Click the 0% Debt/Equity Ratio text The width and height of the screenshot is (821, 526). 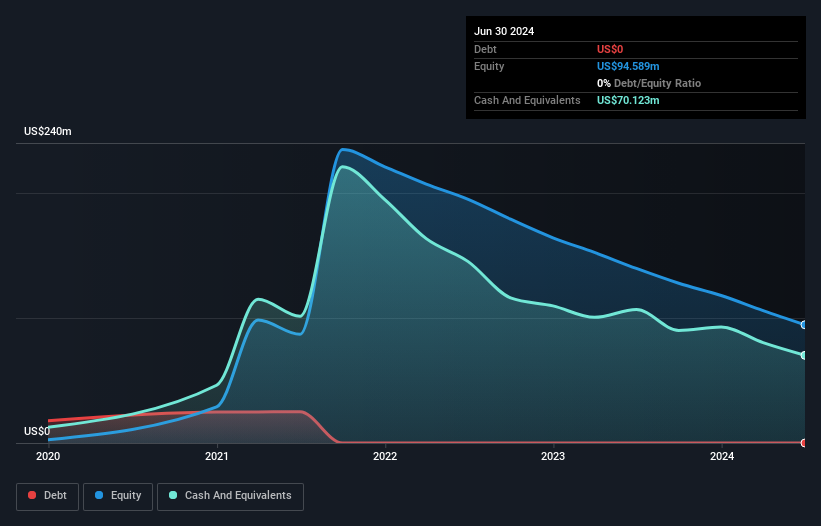click(649, 83)
